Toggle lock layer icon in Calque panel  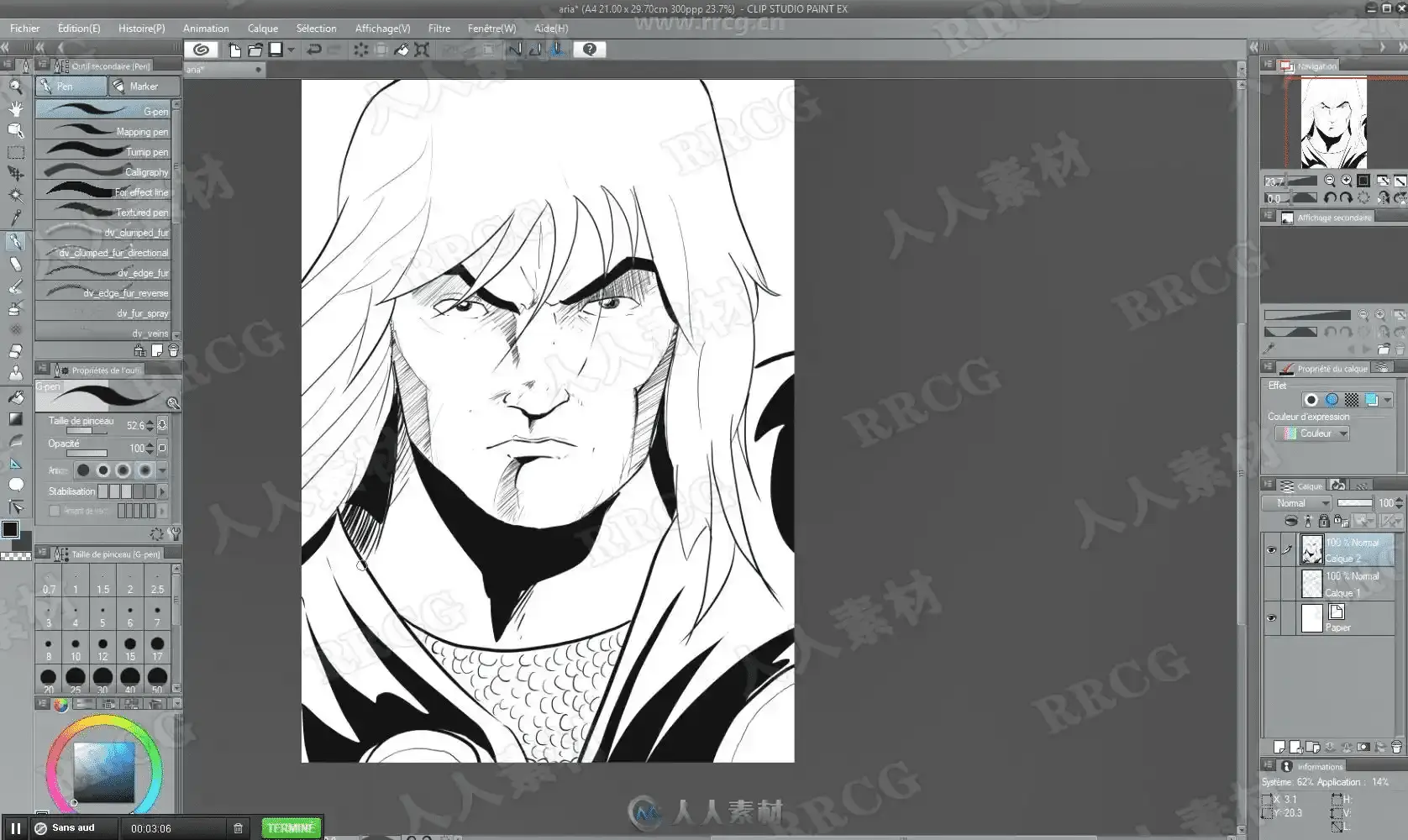[1323, 521]
